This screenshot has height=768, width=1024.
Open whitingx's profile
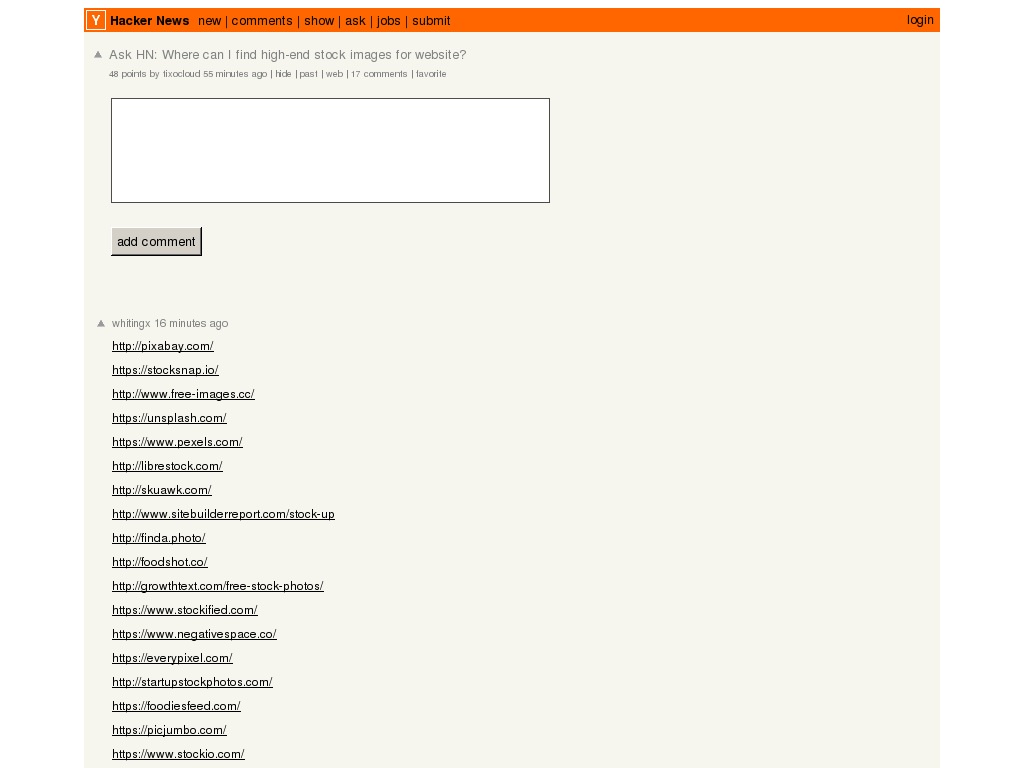pyautogui.click(x=131, y=323)
